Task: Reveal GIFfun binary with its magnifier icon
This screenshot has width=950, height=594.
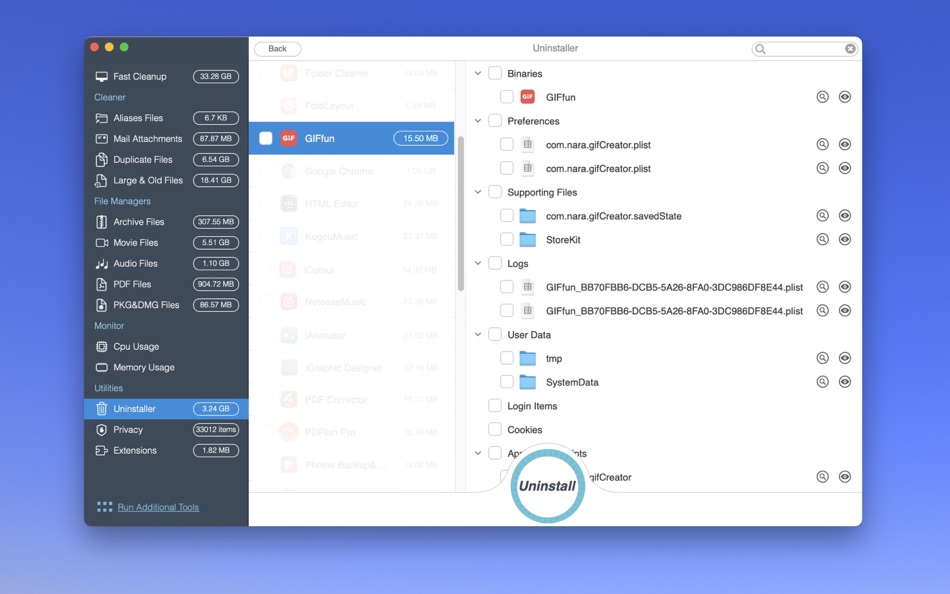Action: tap(822, 97)
